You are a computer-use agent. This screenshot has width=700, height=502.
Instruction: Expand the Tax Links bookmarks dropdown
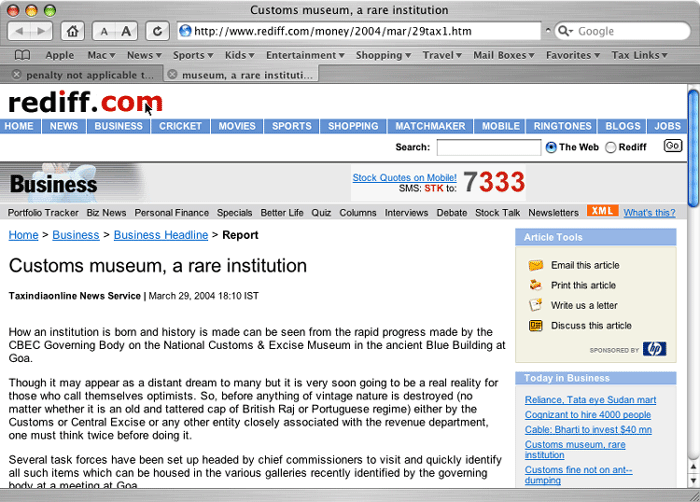[x=640, y=55]
